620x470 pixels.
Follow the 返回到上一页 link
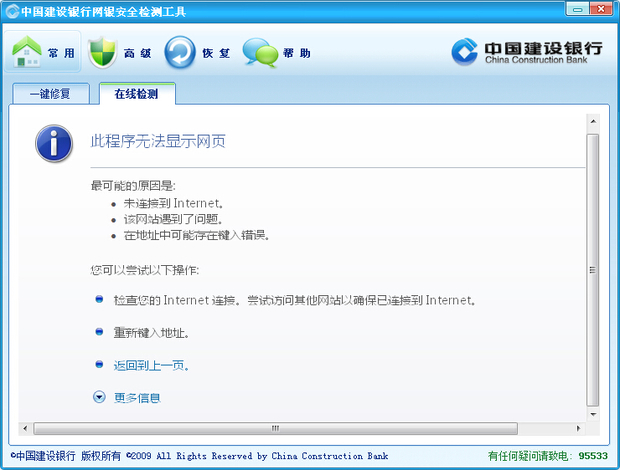(151, 366)
